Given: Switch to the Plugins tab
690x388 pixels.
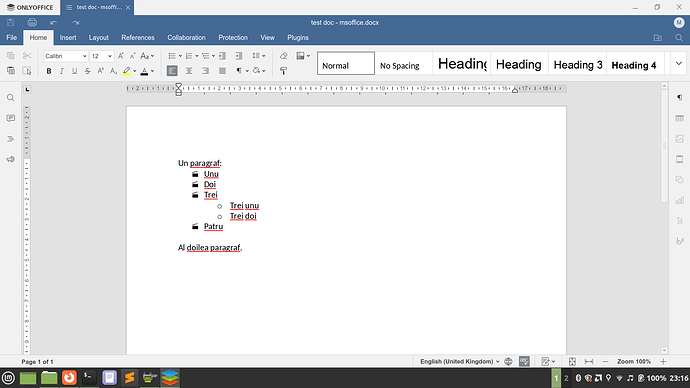Looking at the screenshot, I should (298, 38).
